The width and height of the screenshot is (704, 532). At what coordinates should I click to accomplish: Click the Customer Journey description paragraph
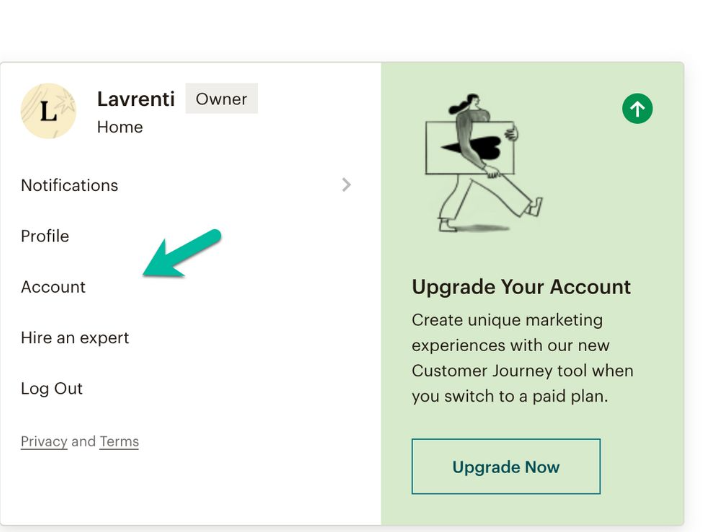tap(523, 358)
